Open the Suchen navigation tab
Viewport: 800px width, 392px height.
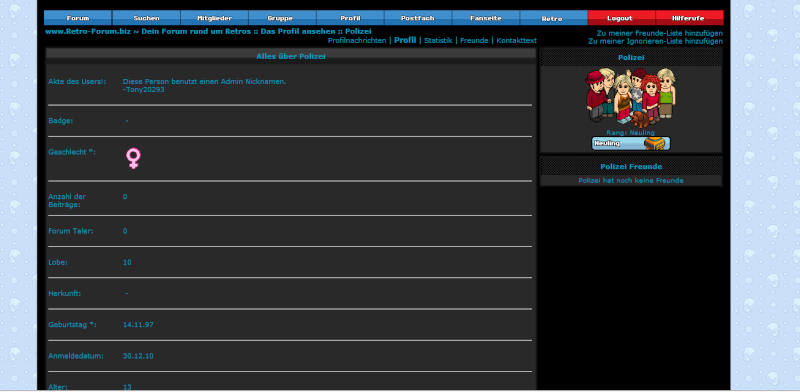(146, 18)
